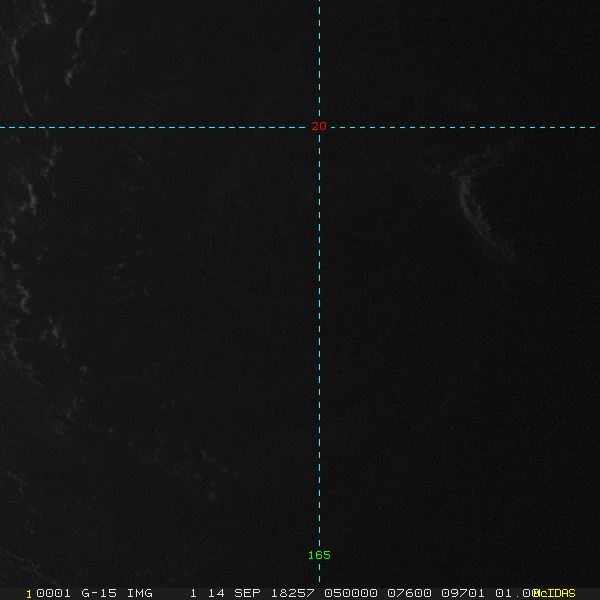Image resolution: width=600 pixels, height=600 pixels.
Task: Click the G-15 satellite identifier text
Action: point(100,593)
